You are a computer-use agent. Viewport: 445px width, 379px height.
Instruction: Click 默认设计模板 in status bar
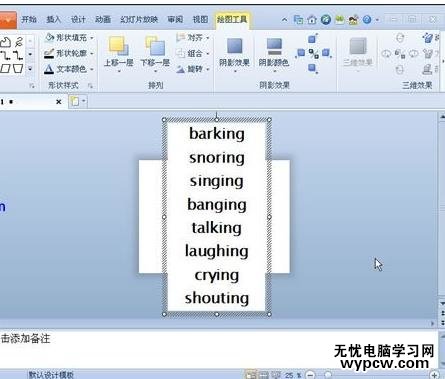(51, 375)
